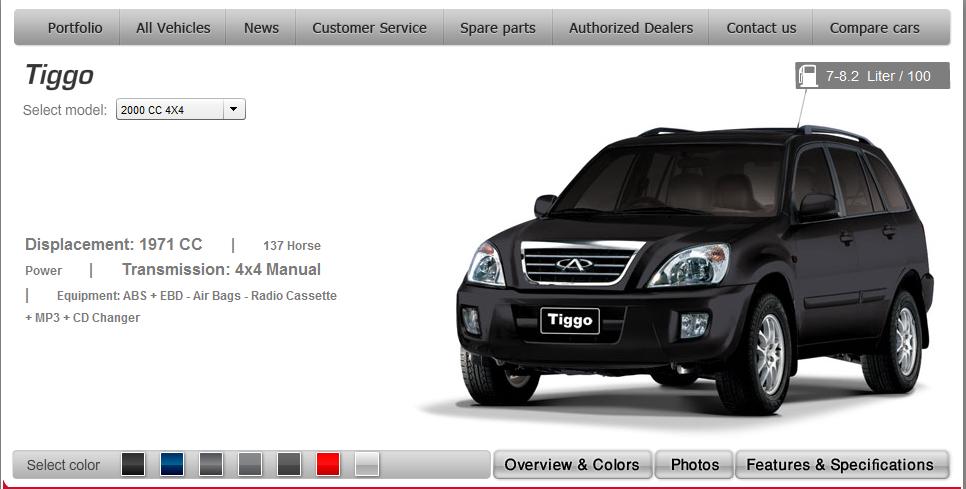Open Contact us page
Screen dimensions: 966x489
[x=761, y=28]
